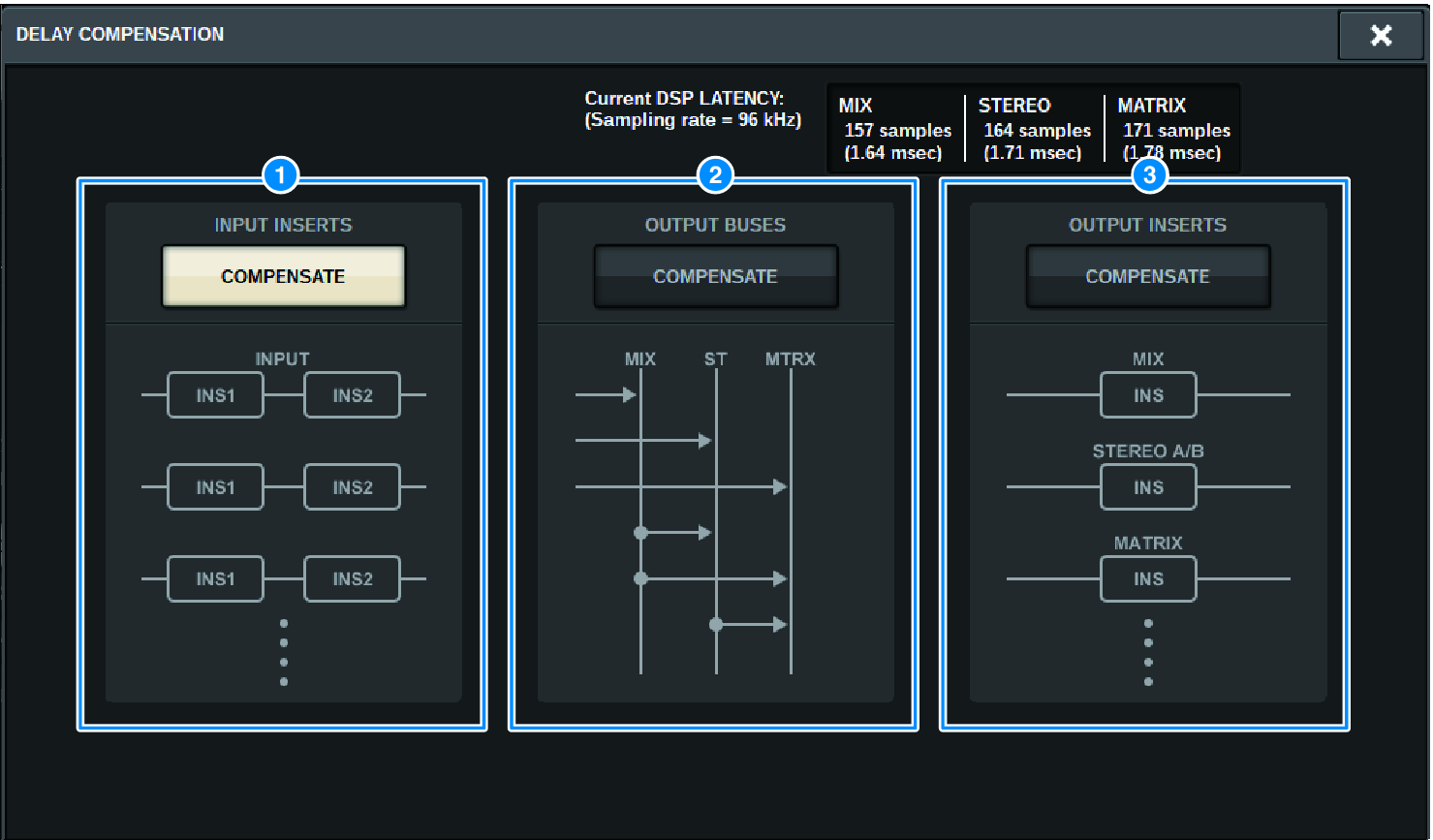
Task: Click the STEREO A/B INS block
Action: point(1147,486)
